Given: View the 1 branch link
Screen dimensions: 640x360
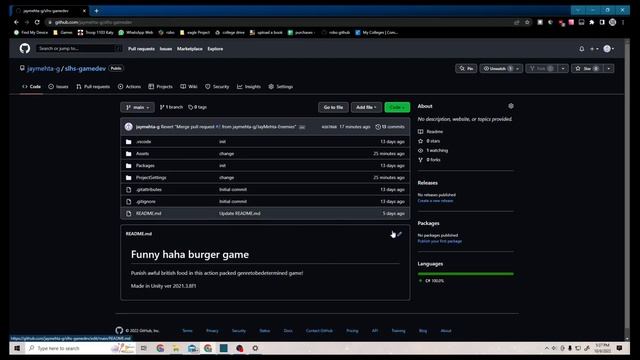Looking at the screenshot, I should point(171,107).
